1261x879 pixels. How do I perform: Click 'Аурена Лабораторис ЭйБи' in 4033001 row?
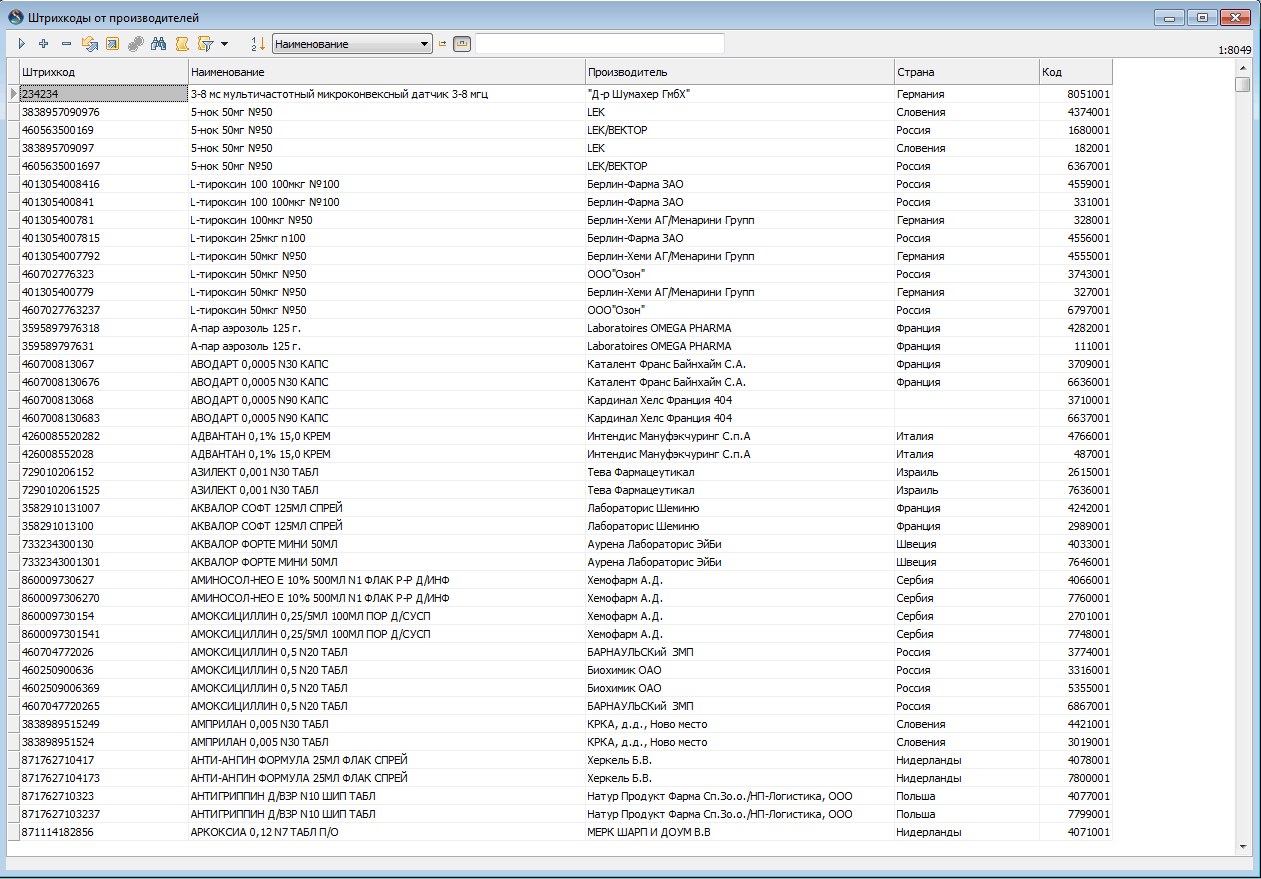(739, 544)
